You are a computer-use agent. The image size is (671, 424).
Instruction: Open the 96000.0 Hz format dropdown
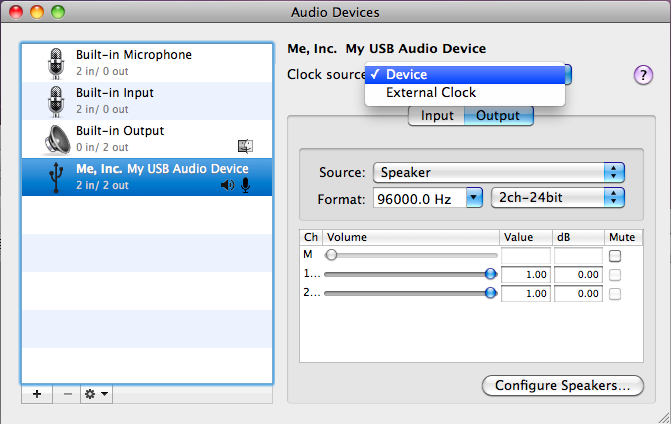(428, 198)
